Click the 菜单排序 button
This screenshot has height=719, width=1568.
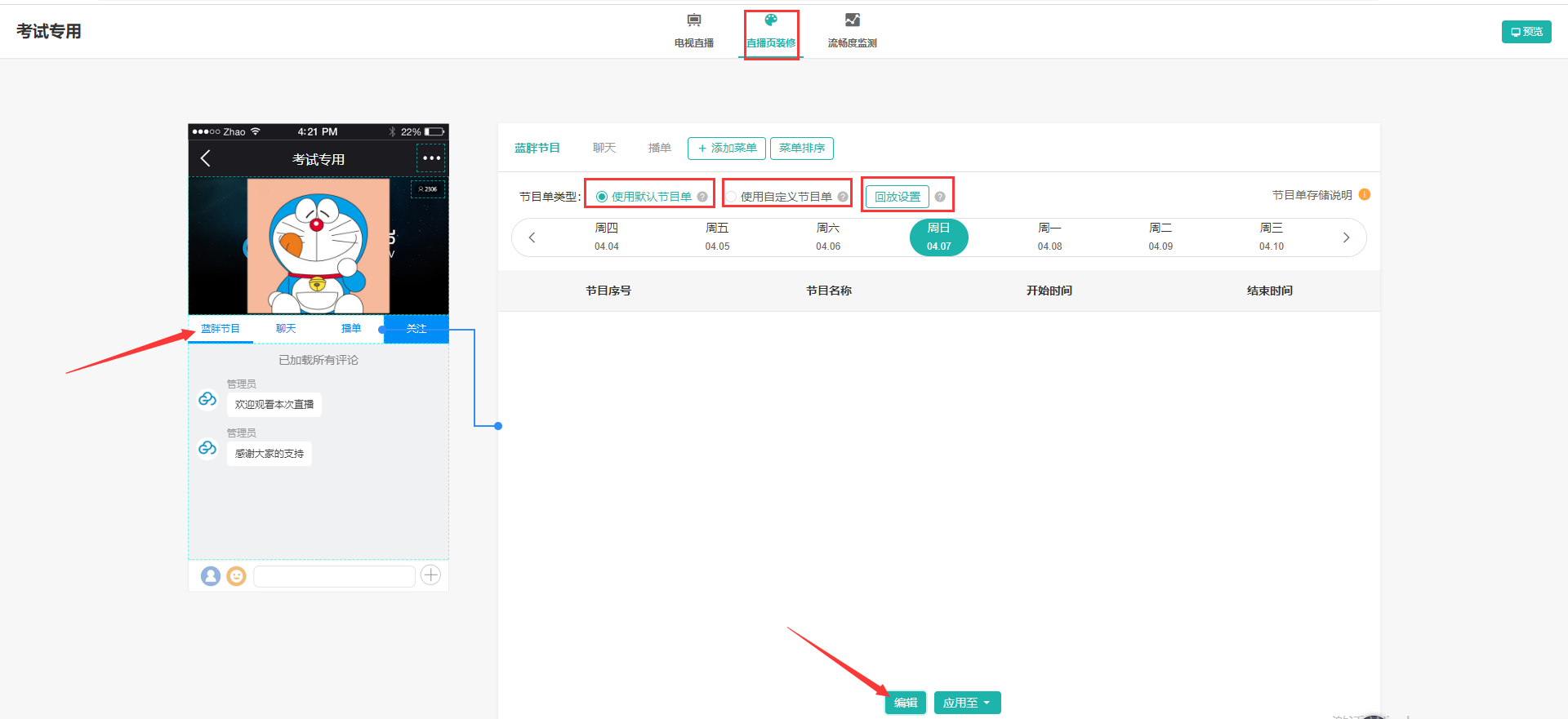(802, 149)
